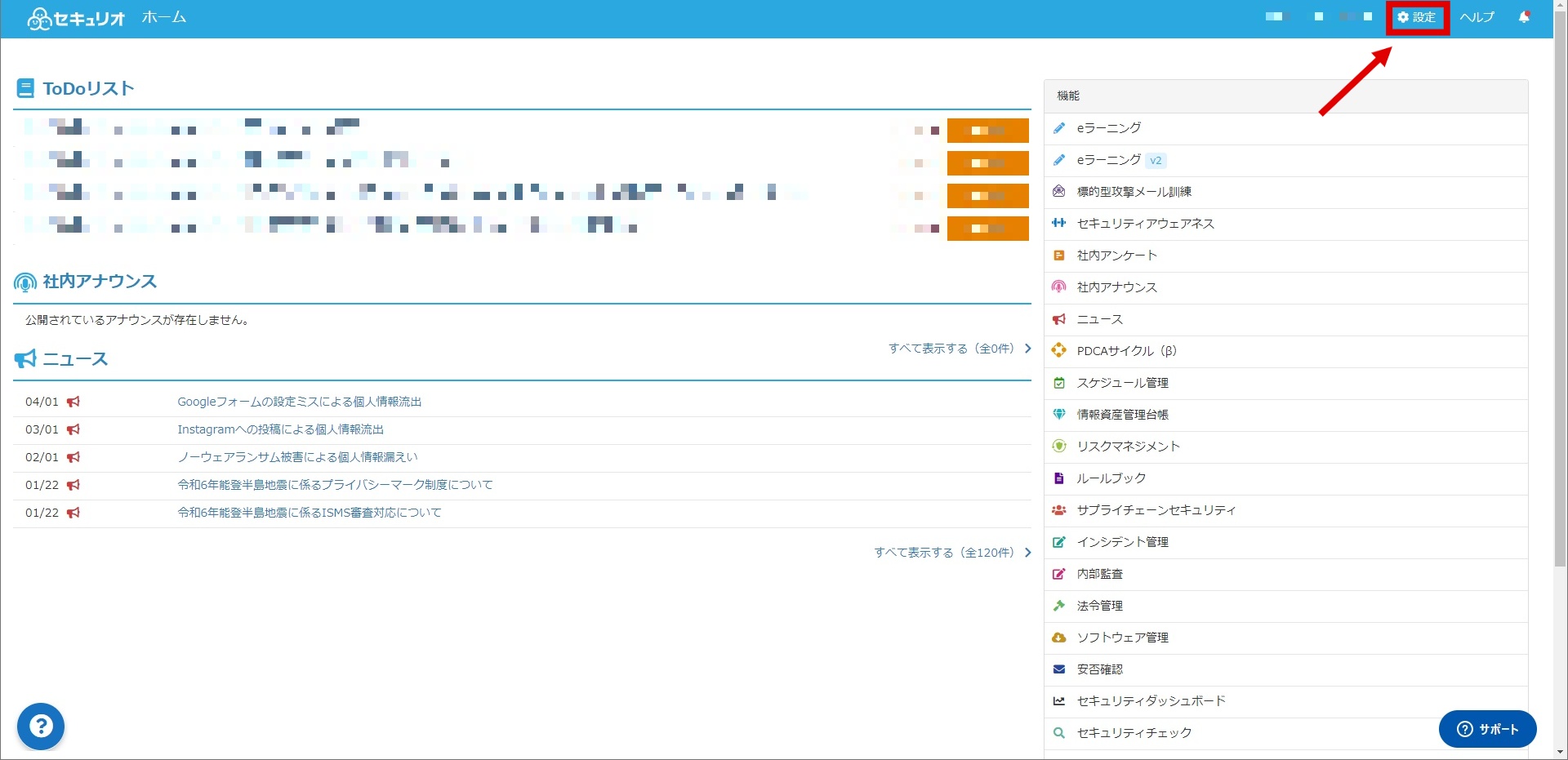
Task: Open news 令和6年能登半島地震に係るISMS審査対応について
Action: point(310,513)
